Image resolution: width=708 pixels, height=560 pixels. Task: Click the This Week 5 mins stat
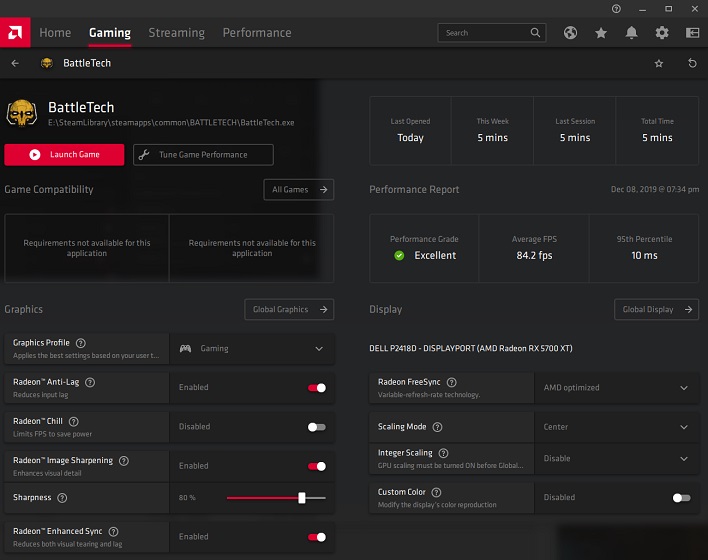(493, 131)
